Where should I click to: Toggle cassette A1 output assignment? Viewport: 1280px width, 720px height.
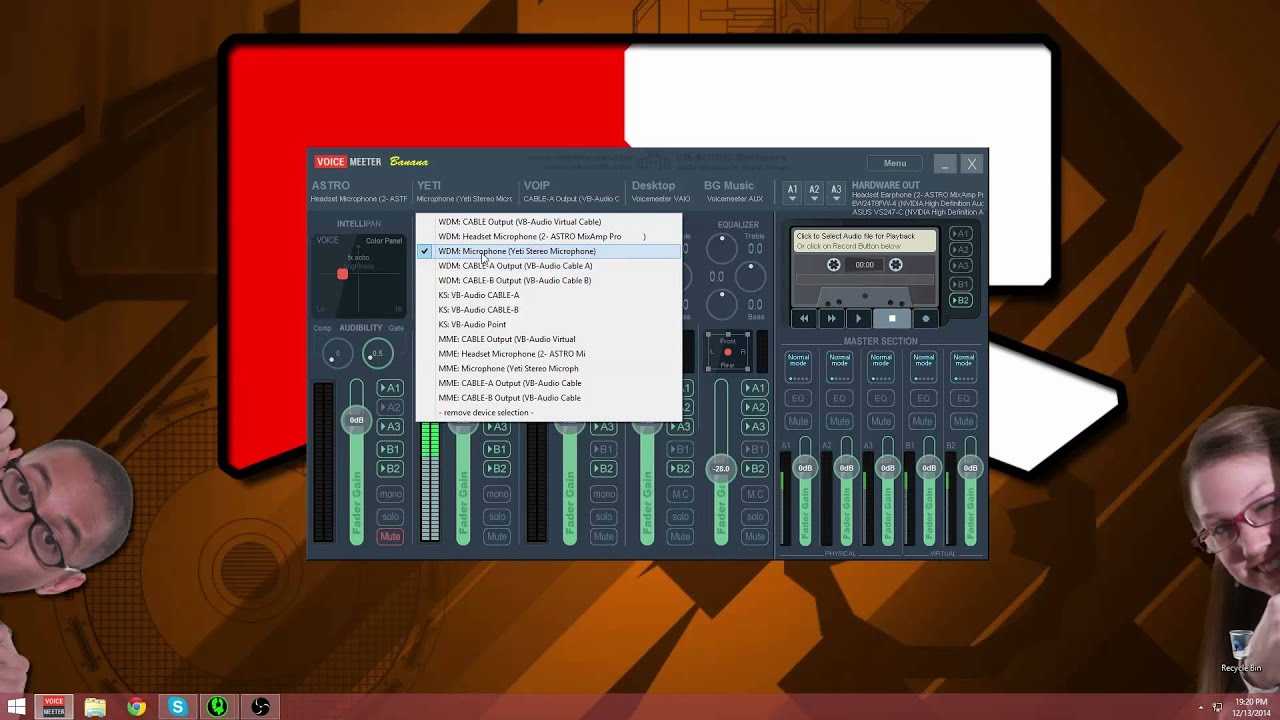[960, 233]
